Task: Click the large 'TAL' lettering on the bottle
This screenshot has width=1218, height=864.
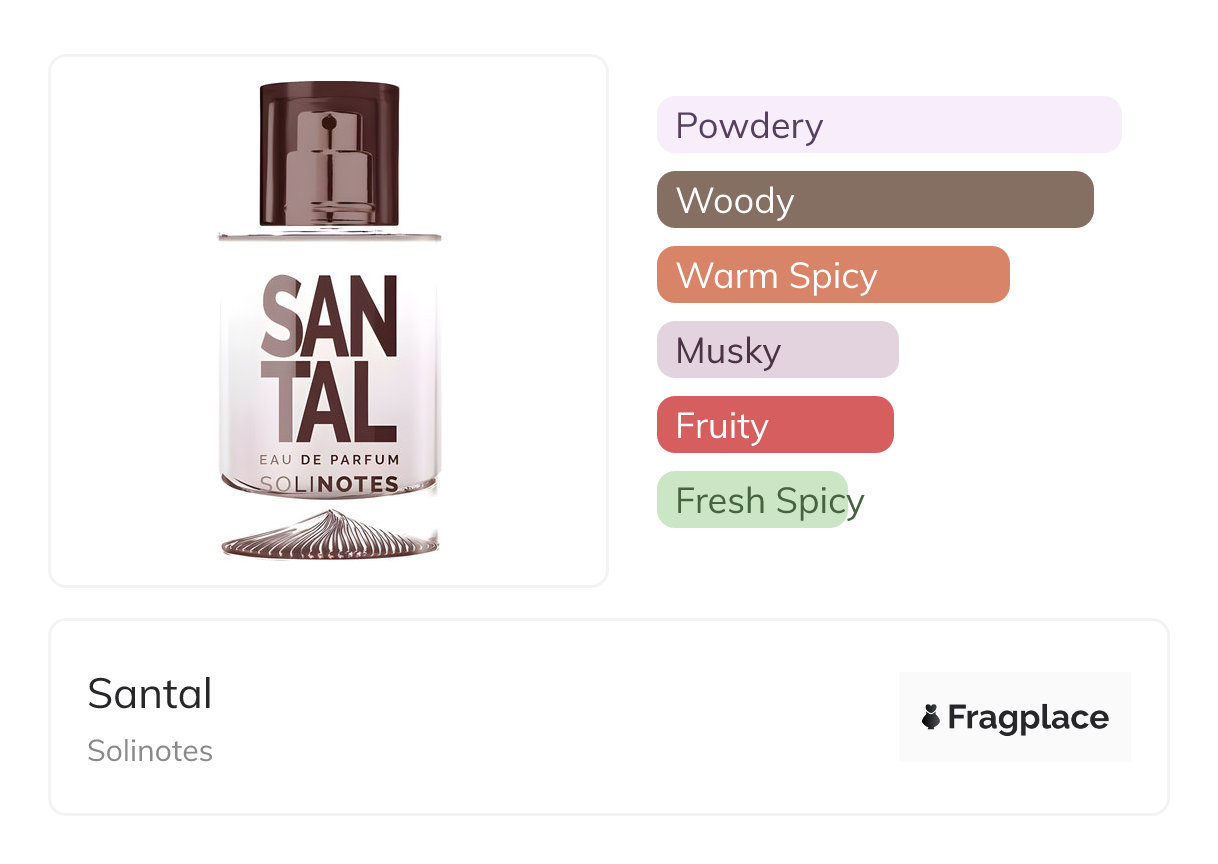Action: [329, 400]
